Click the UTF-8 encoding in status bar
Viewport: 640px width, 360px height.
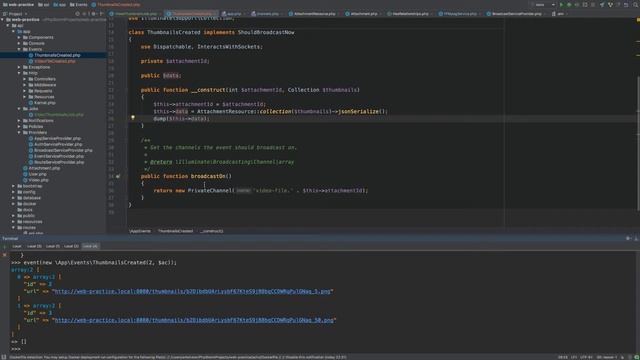[586, 357]
